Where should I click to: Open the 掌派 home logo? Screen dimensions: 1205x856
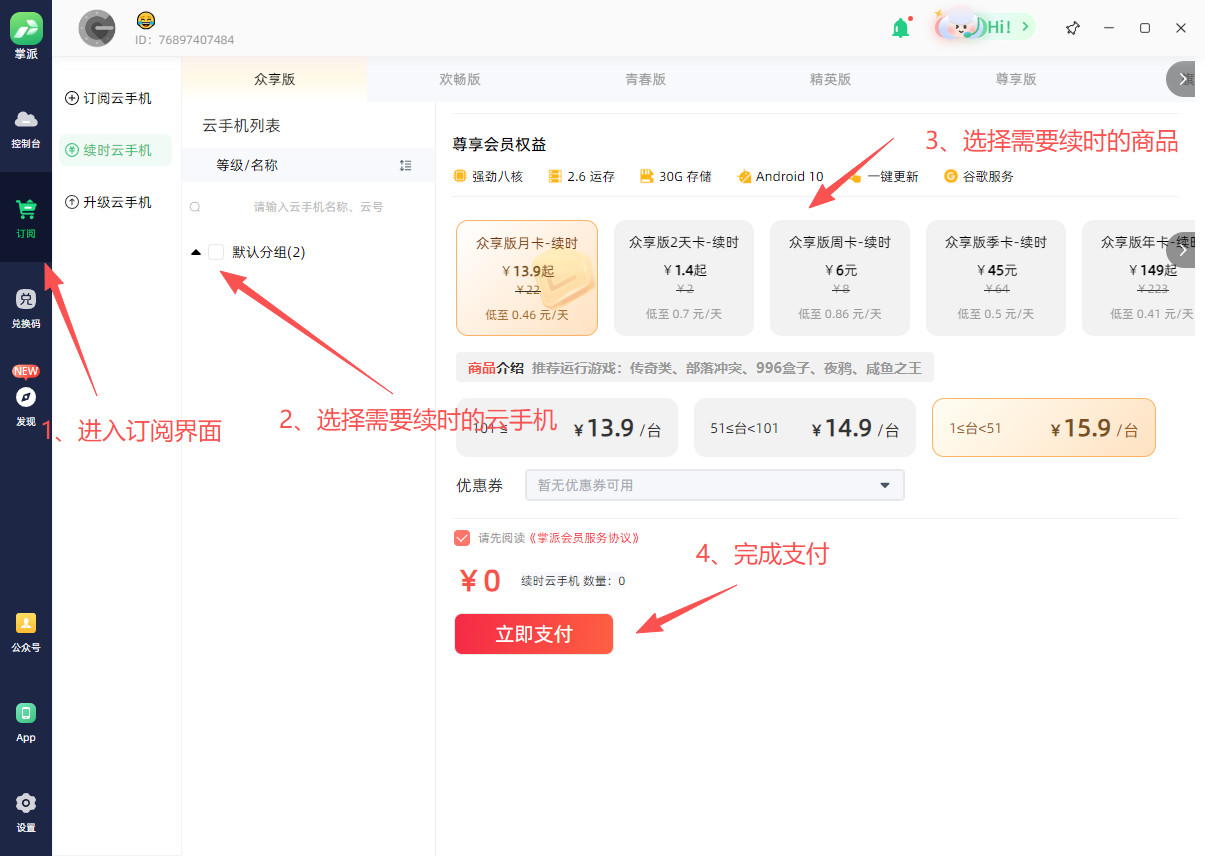point(26,36)
